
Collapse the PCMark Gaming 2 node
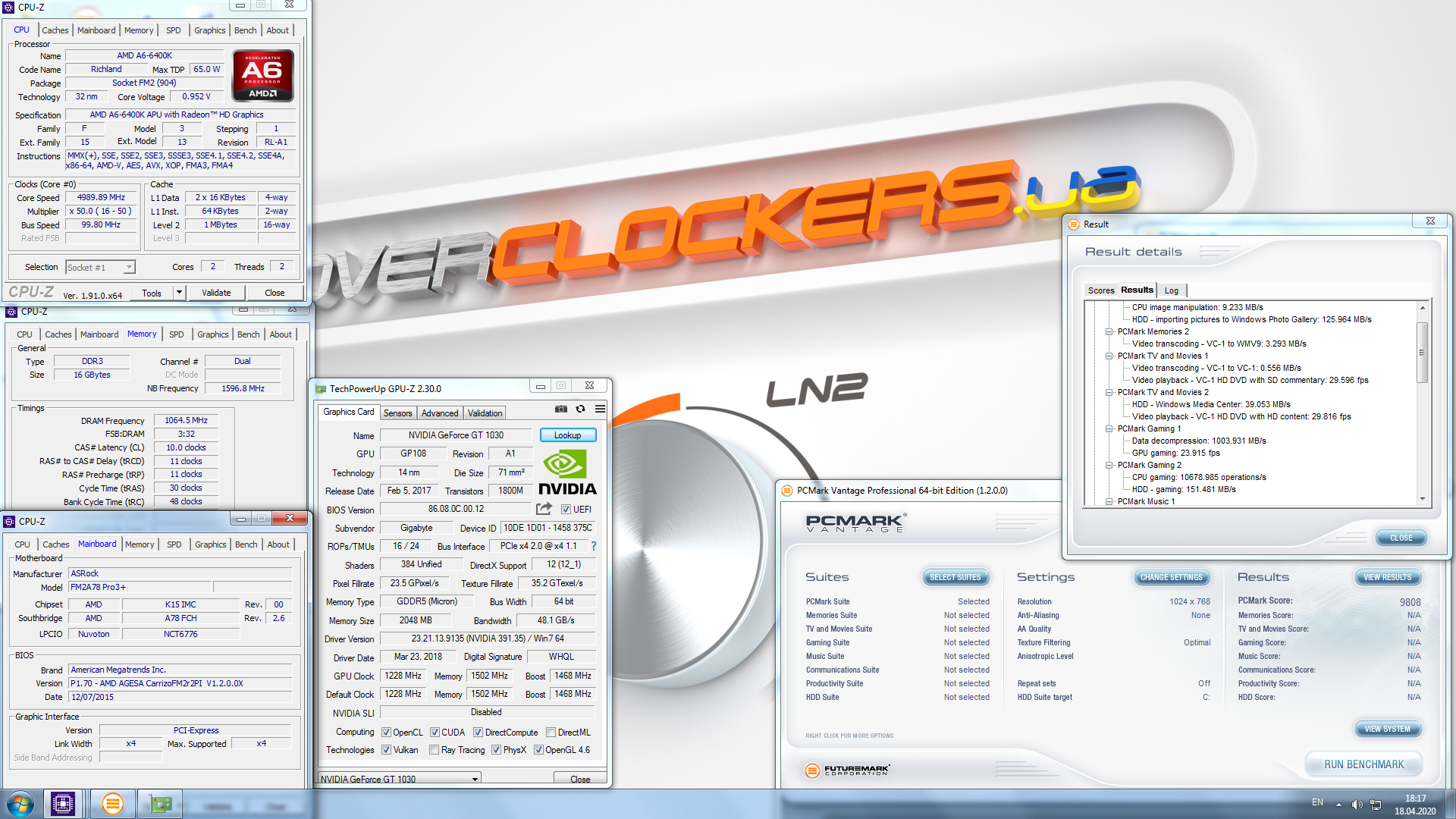coord(1109,466)
